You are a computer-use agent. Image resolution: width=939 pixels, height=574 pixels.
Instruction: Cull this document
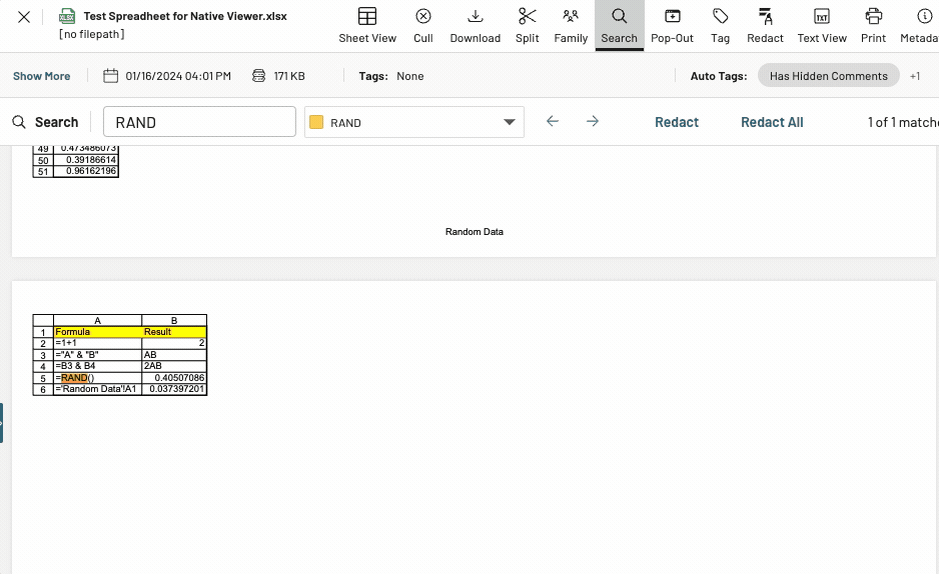[423, 26]
